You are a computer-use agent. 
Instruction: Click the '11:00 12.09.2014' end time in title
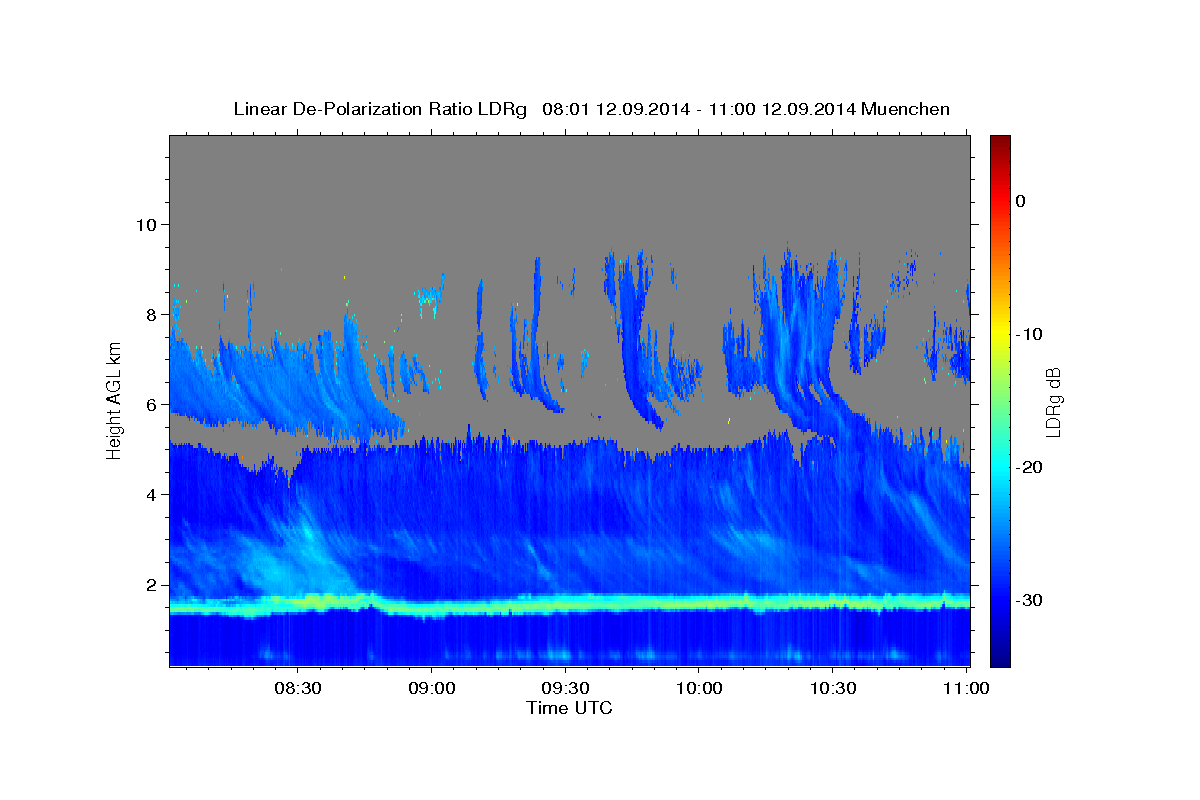click(x=781, y=109)
